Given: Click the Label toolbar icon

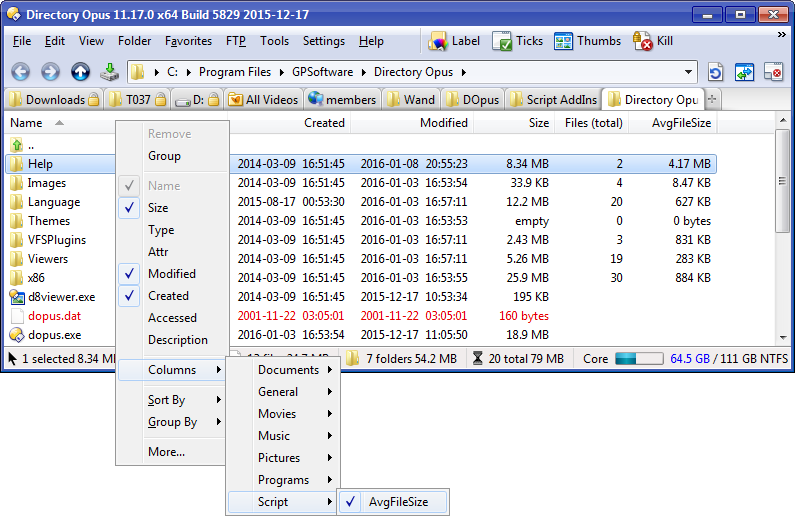Looking at the screenshot, I should coord(438,42).
